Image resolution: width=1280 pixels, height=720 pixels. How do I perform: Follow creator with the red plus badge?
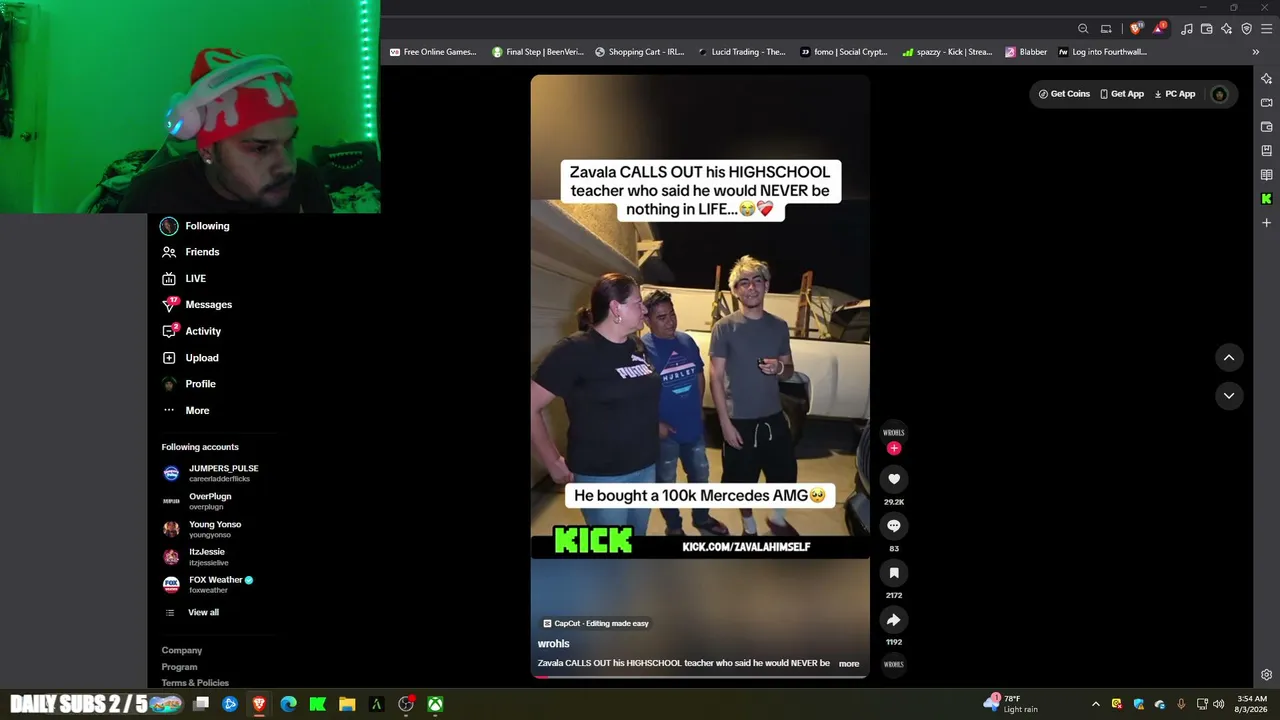pos(894,448)
